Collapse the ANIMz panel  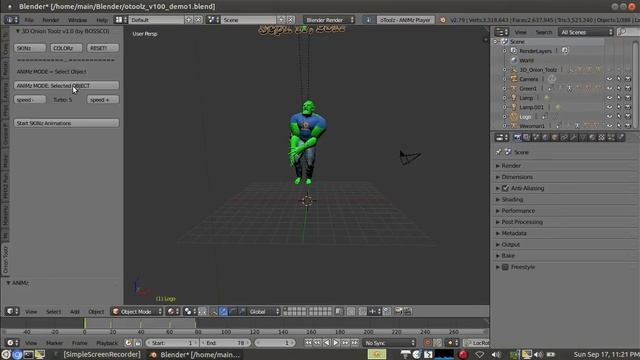(9, 283)
